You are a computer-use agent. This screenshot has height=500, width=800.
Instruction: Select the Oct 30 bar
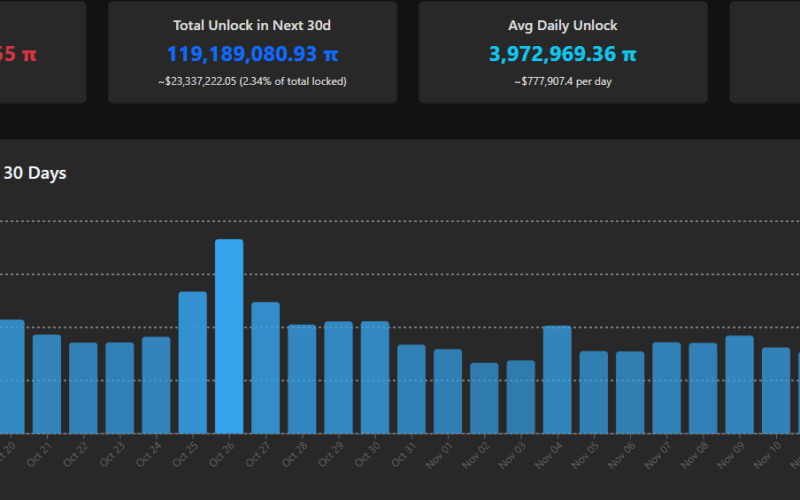tap(375, 377)
